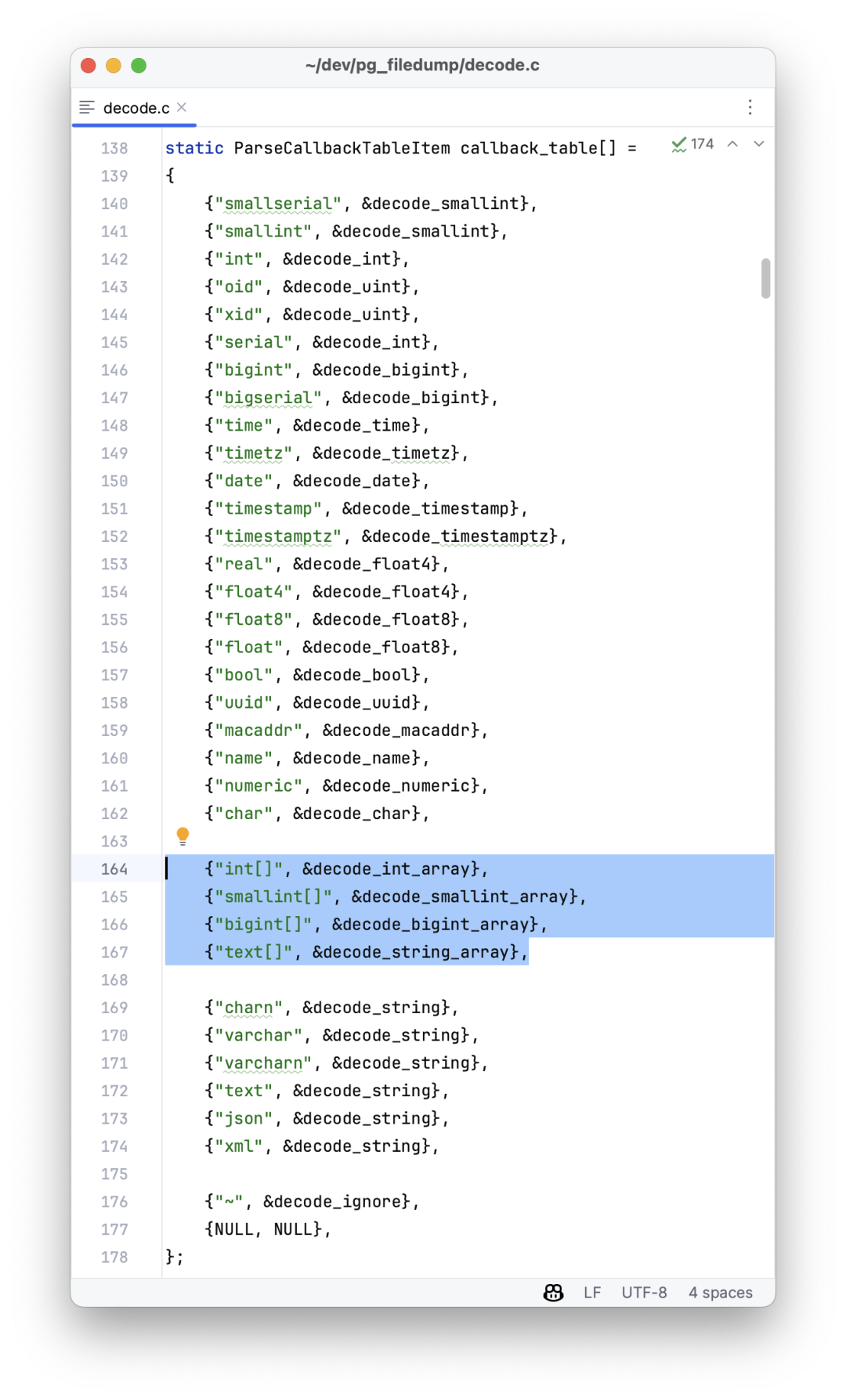Click line number 164 in the gutter
This screenshot has height=1400, width=846.
coord(114,869)
